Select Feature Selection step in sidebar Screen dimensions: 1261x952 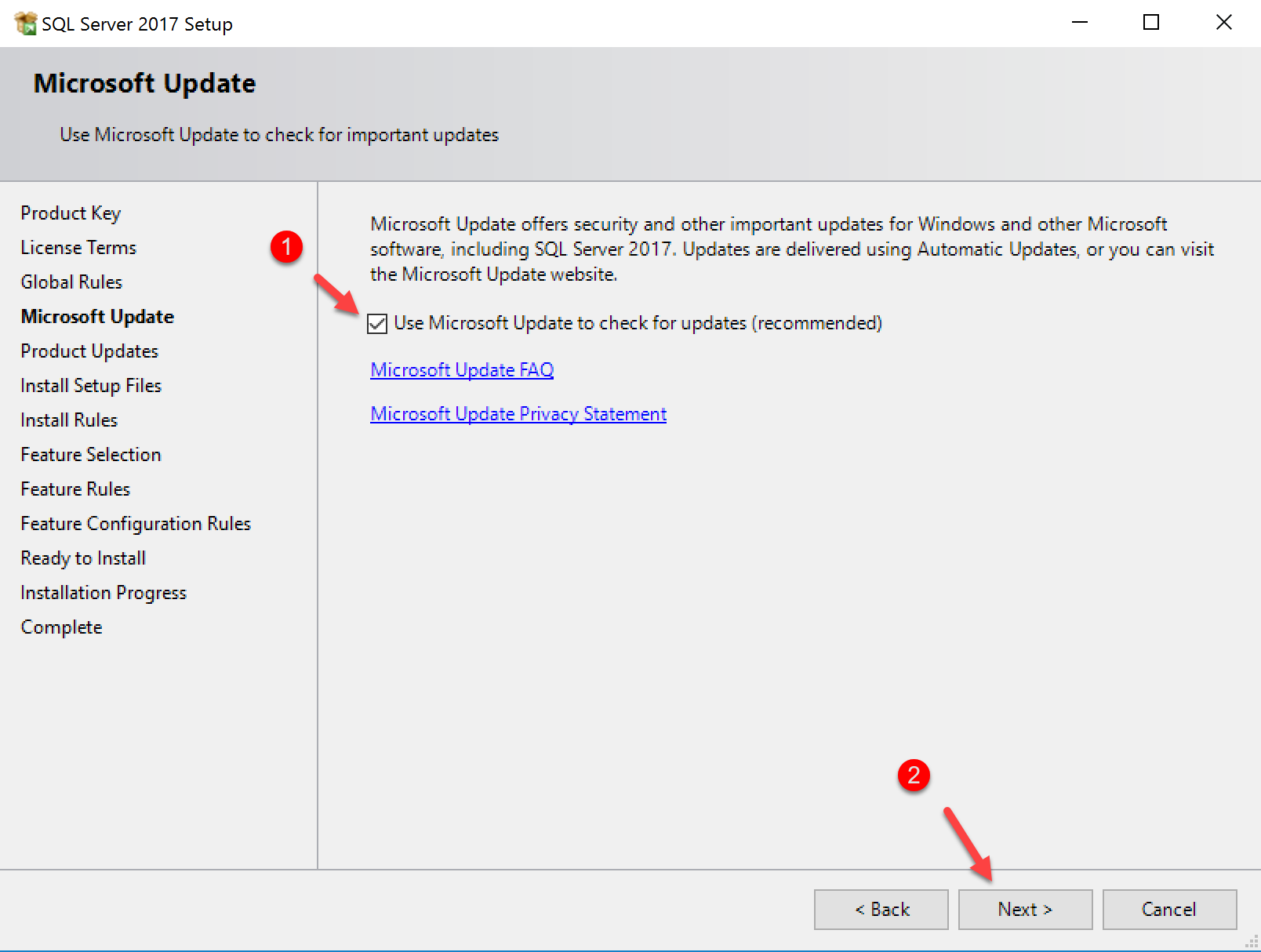coord(91,455)
